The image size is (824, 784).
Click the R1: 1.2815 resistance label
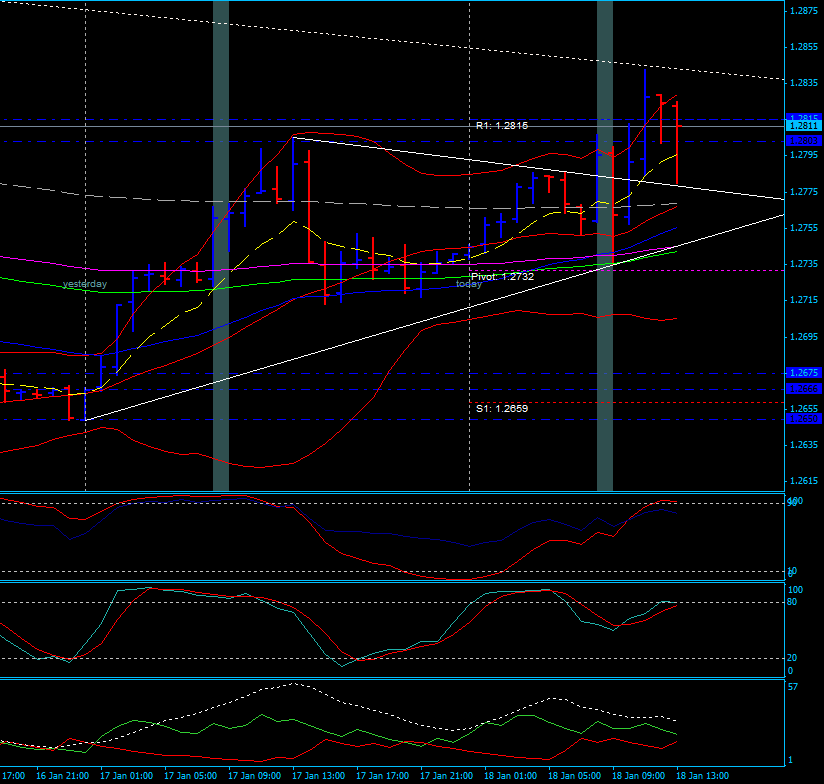click(x=503, y=127)
